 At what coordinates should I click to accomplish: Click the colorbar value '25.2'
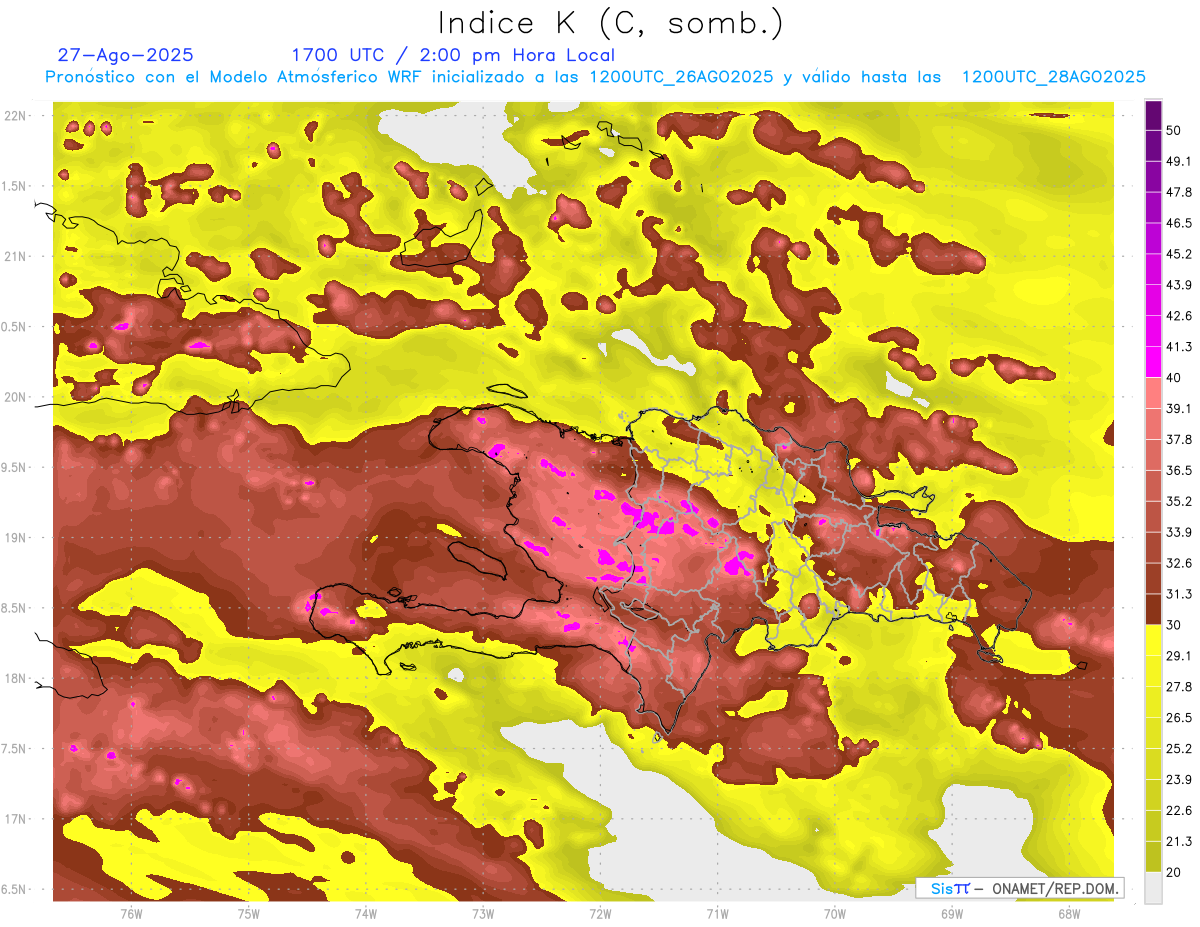(x=1179, y=749)
